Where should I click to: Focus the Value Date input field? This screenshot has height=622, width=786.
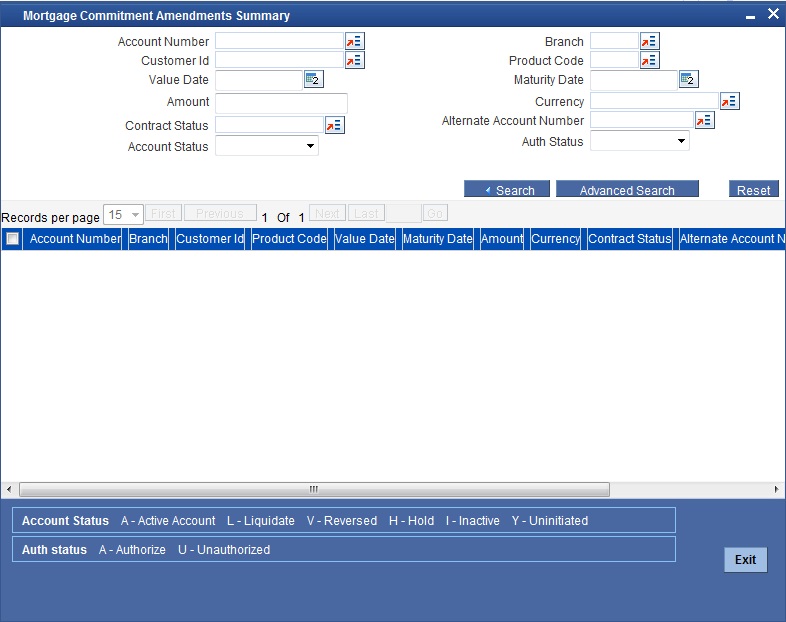tap(259, 80)
